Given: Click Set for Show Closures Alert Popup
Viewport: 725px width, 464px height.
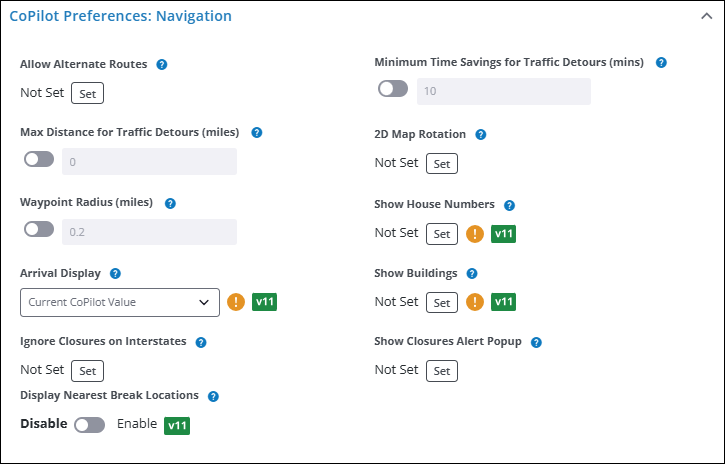Looking at the screenshot, I should [441, 371].
